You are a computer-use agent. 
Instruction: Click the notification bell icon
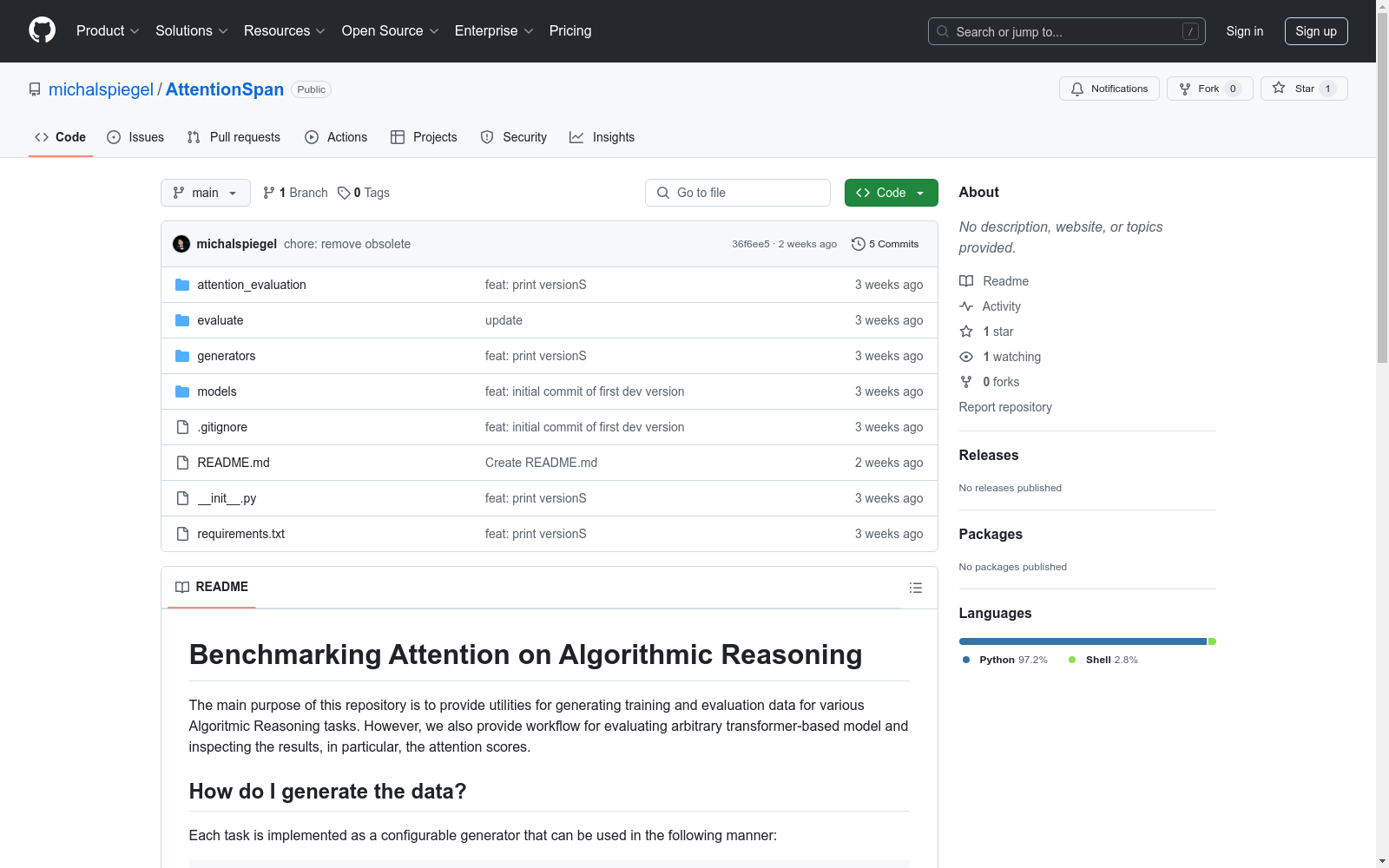tap(1077, 89)
